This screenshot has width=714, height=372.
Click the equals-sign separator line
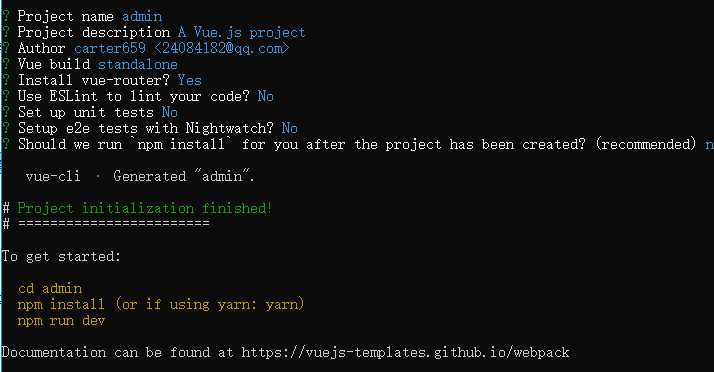point(114,224)
